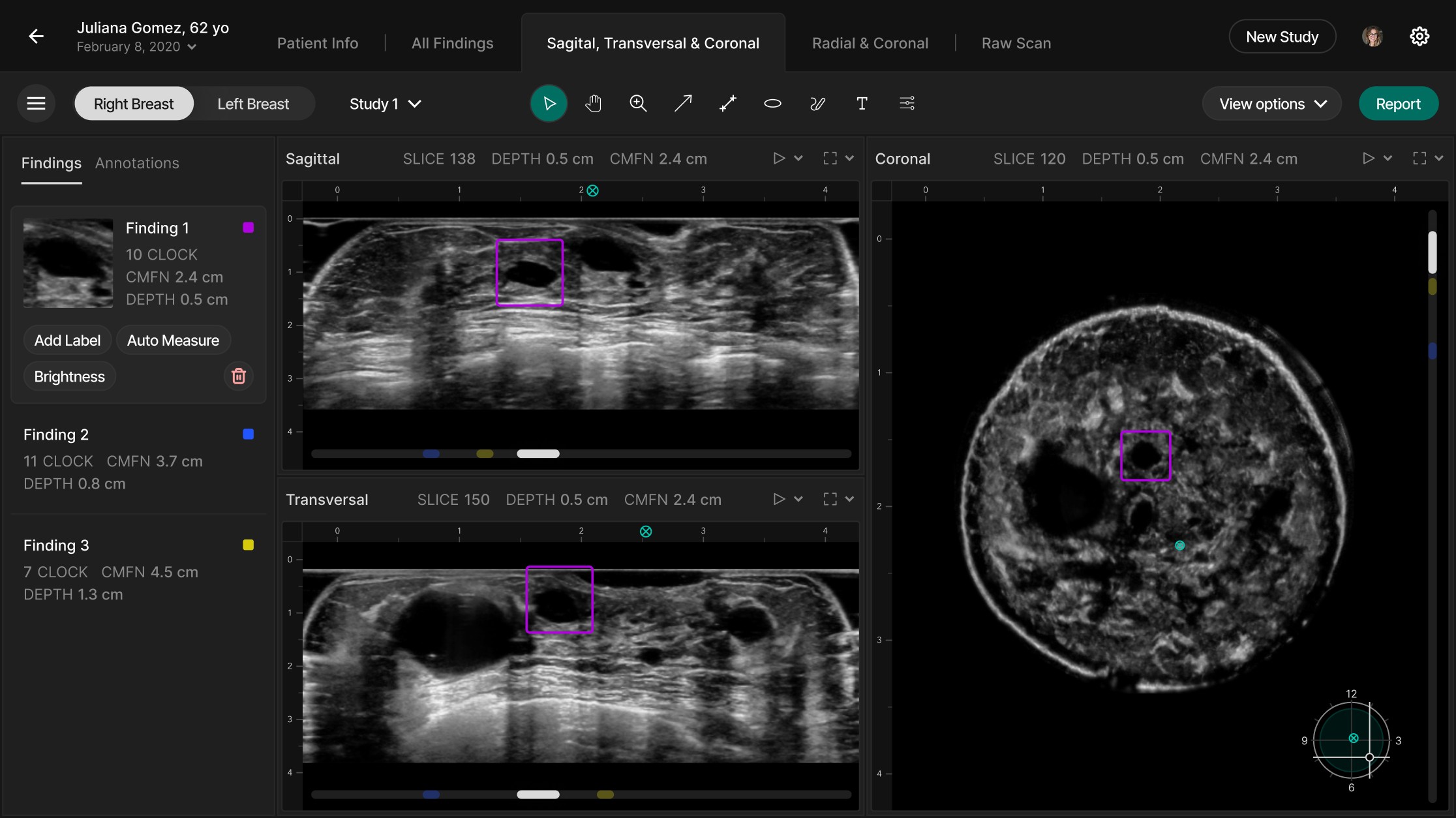This screenshot has width=1456, height=818.
Task: Select the text annotation tool
Action: point(862,104)
